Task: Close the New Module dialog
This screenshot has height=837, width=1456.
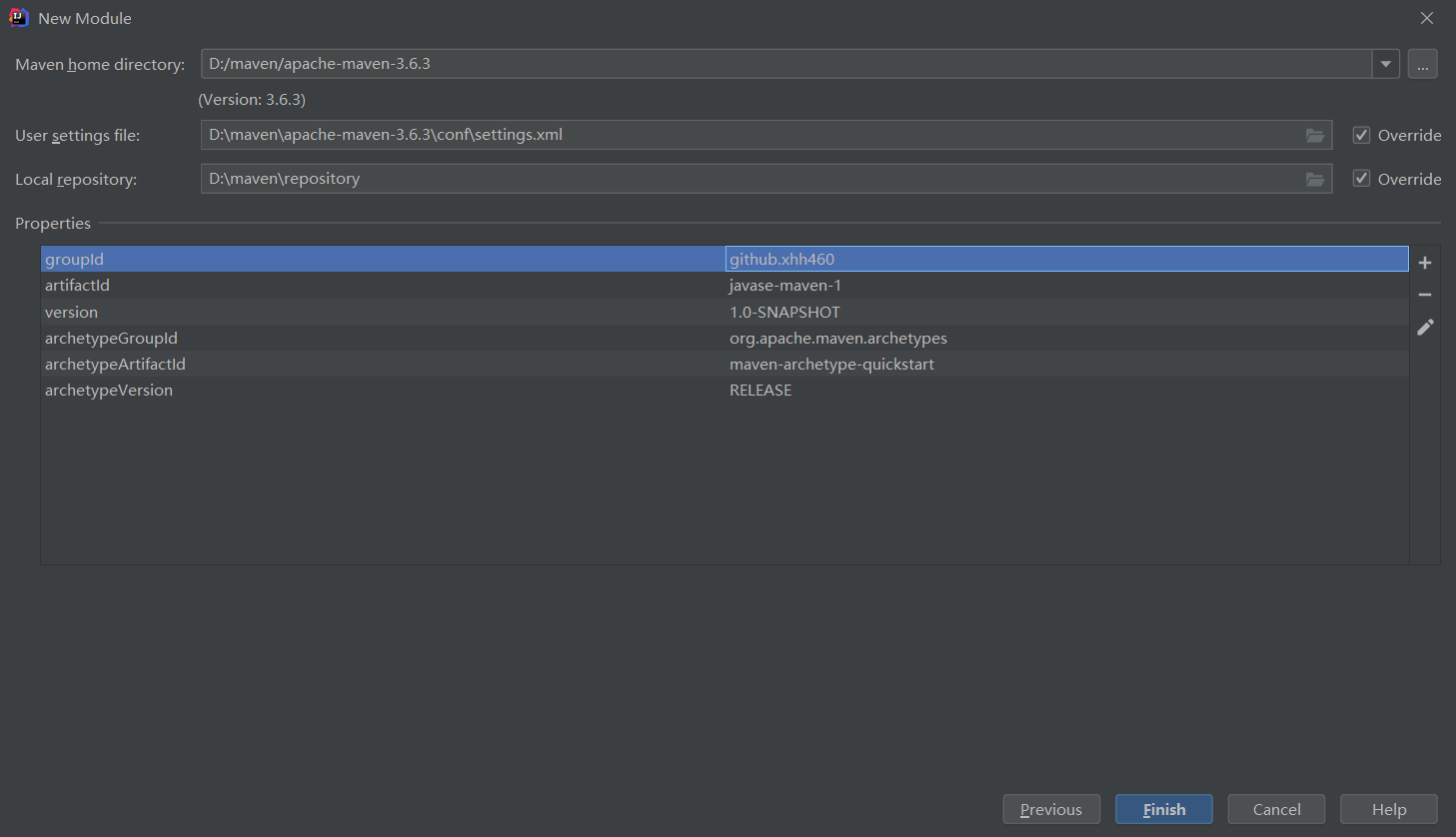Action: [x=1427, y=18]
